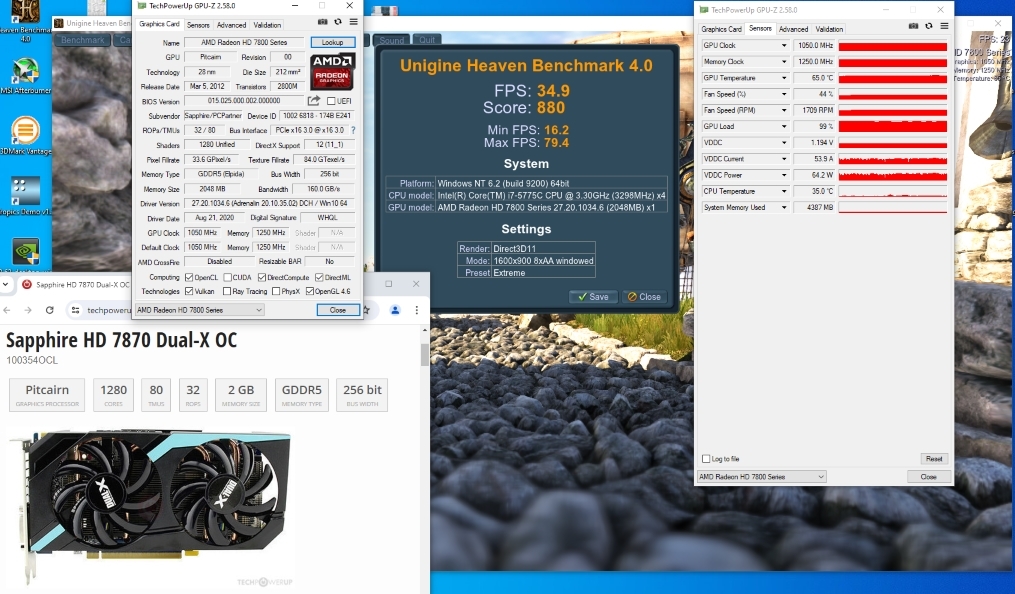This screenshot has height=594, width=1015.
Task: Open hamburger menu in GPU-Z Sensors window
Action: pos(944,26)
